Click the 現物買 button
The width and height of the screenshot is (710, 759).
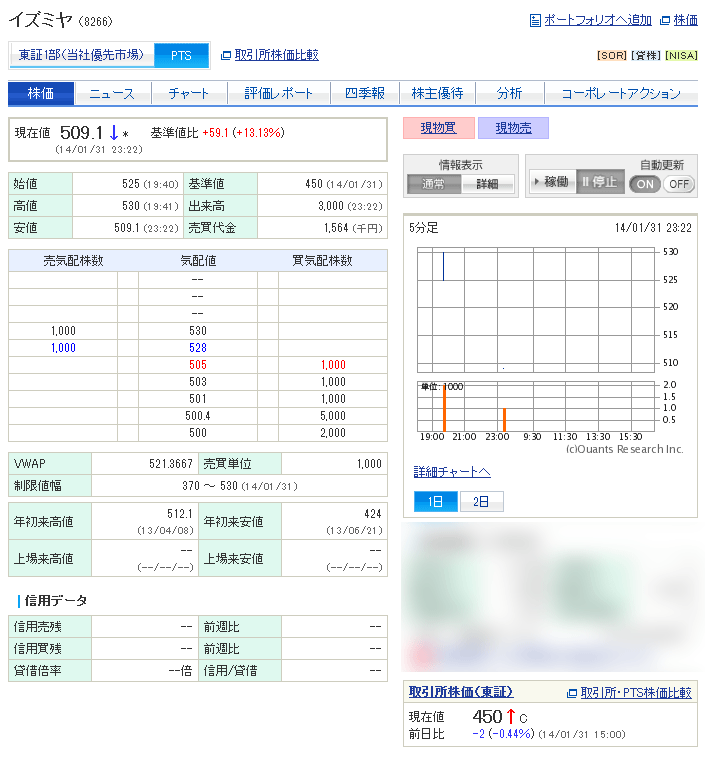pos(438,128)
